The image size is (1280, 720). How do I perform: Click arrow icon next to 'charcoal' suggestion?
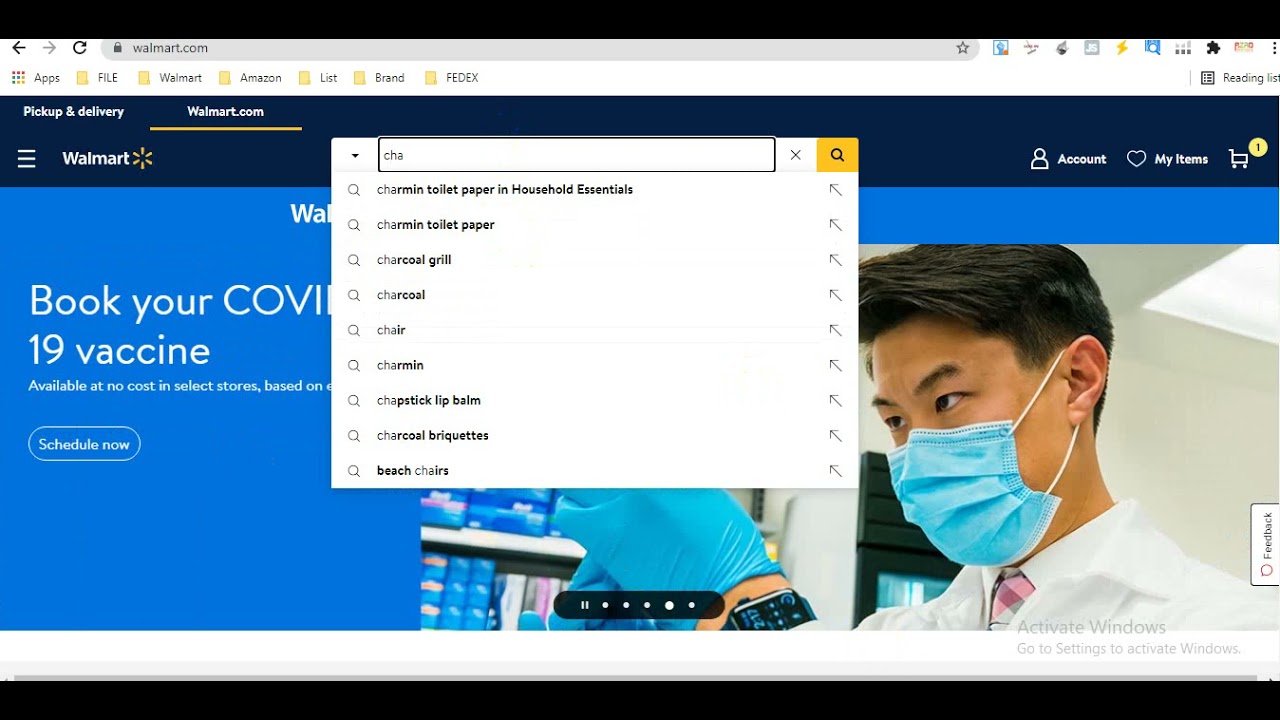pos(835,295)
